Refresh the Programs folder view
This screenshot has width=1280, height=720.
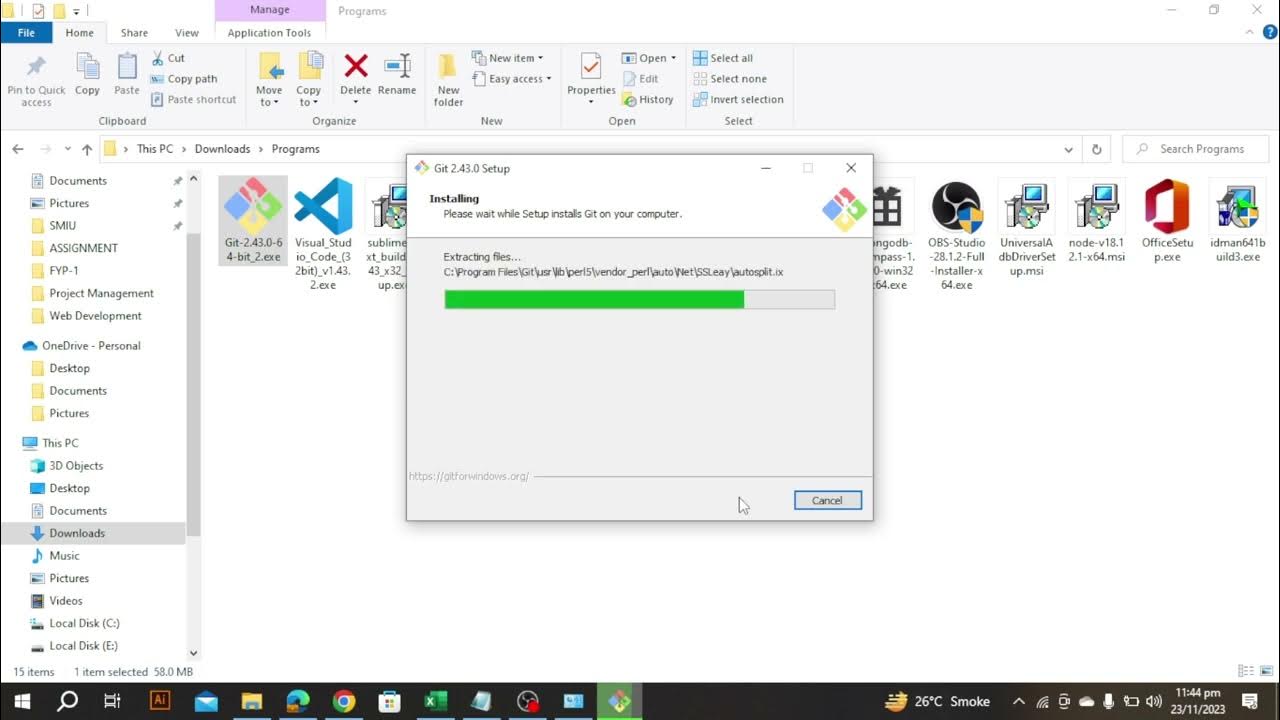pos(1096,149)
